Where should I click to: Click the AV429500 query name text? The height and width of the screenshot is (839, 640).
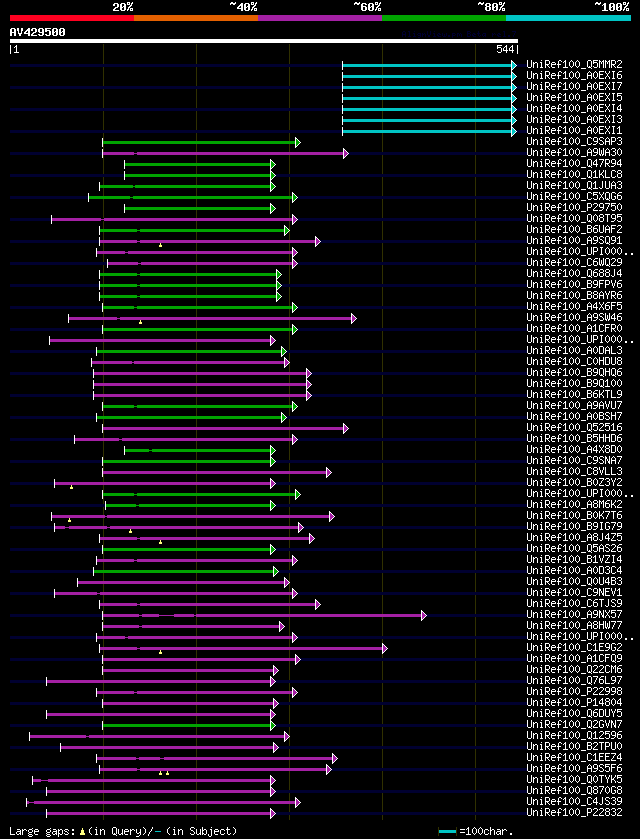tap(37, 32)
